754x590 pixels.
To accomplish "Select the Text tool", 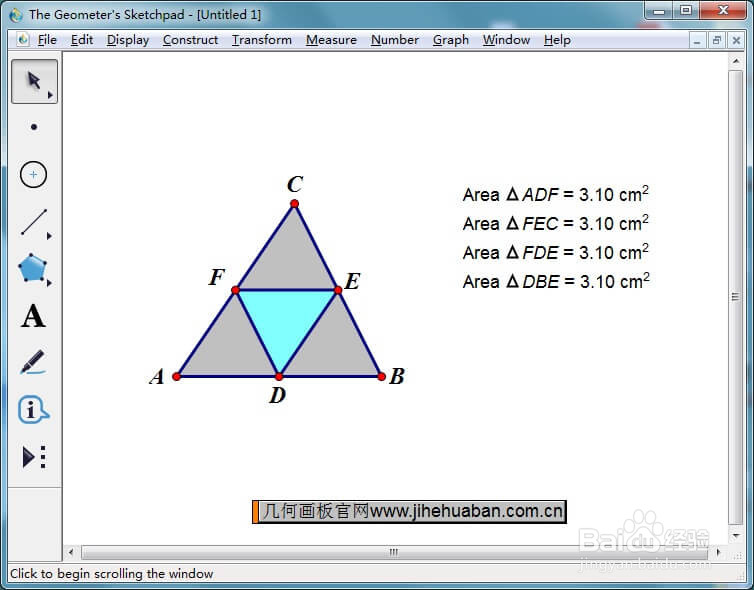I will (33, 316).
